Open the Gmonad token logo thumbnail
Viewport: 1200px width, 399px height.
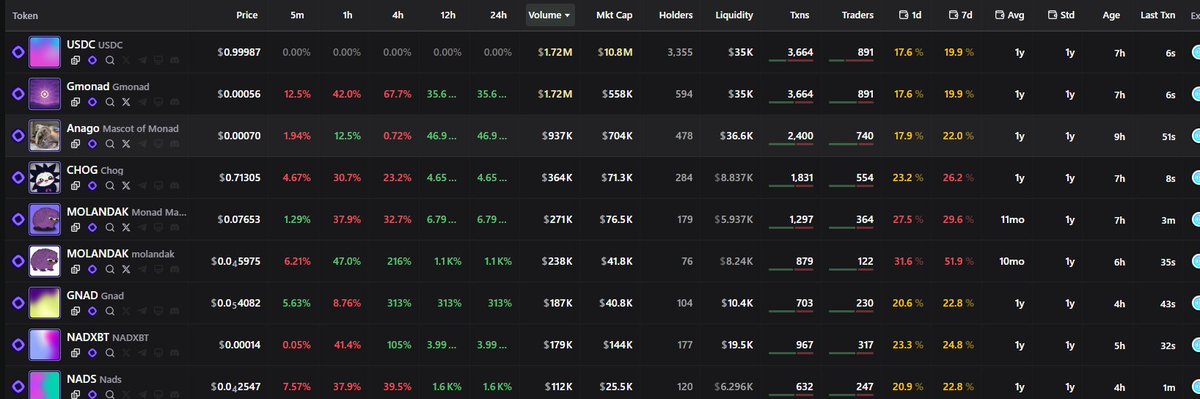(44, 93)
